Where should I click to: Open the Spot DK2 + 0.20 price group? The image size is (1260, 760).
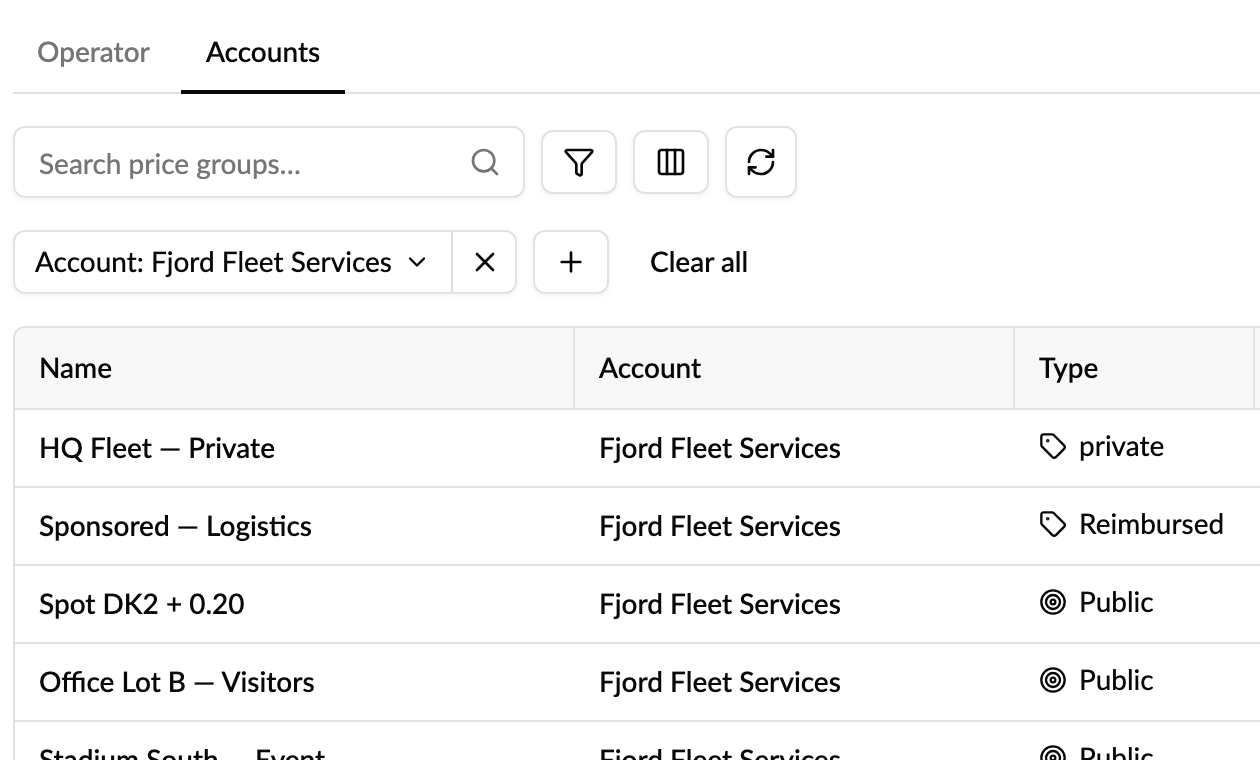pos(142,604)
